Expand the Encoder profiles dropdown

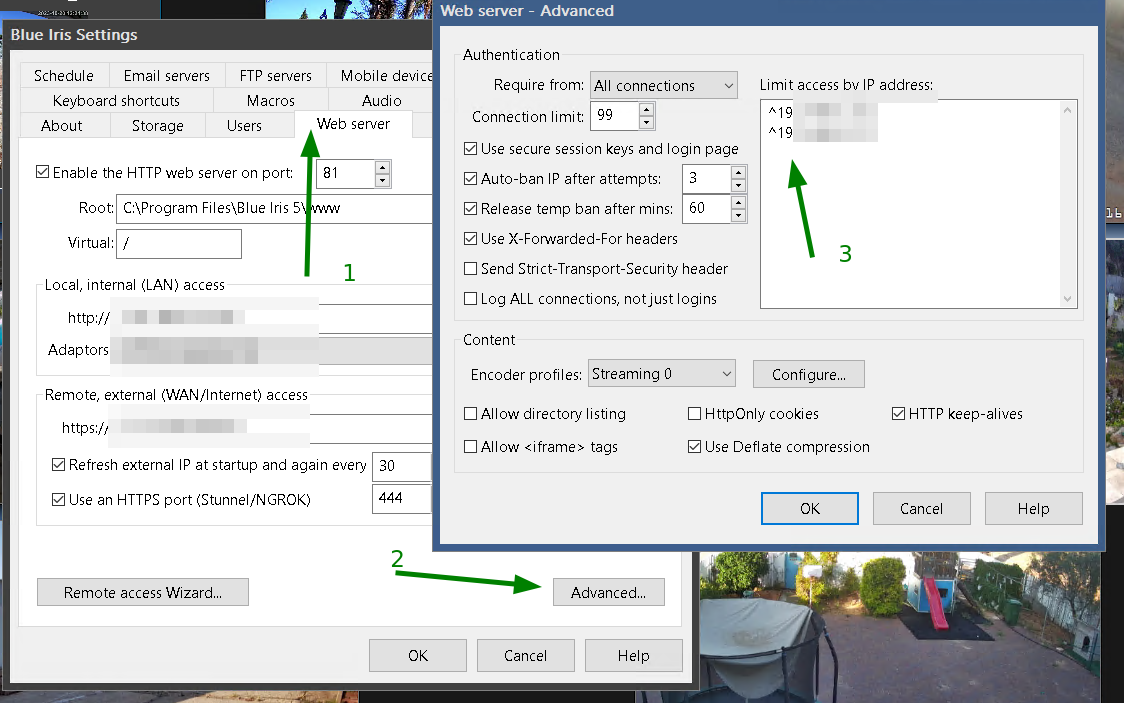pyautogui.click(x=661, y=374)
